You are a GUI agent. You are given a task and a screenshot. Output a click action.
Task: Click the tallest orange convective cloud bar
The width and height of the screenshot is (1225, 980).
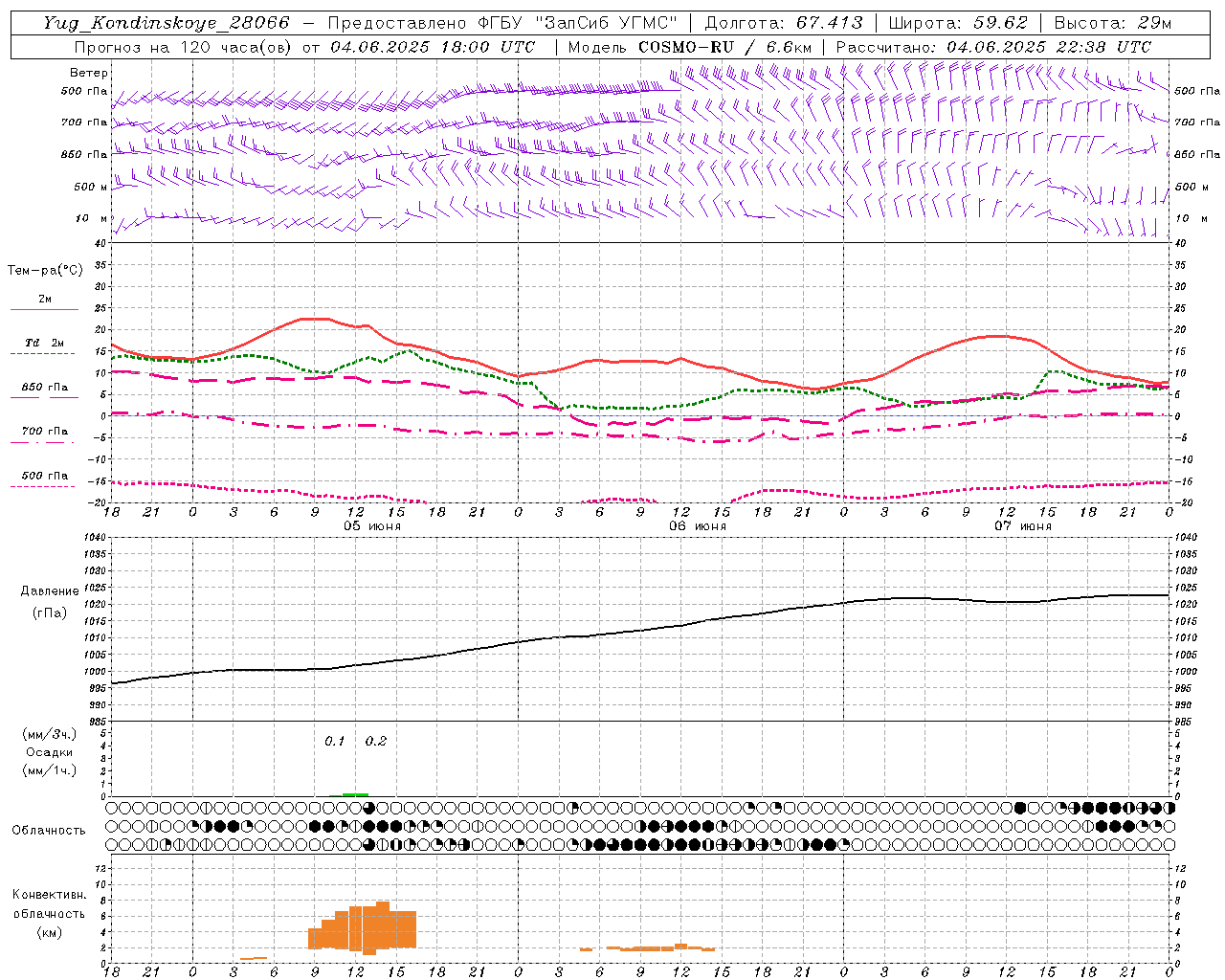[x=383, y=924]
